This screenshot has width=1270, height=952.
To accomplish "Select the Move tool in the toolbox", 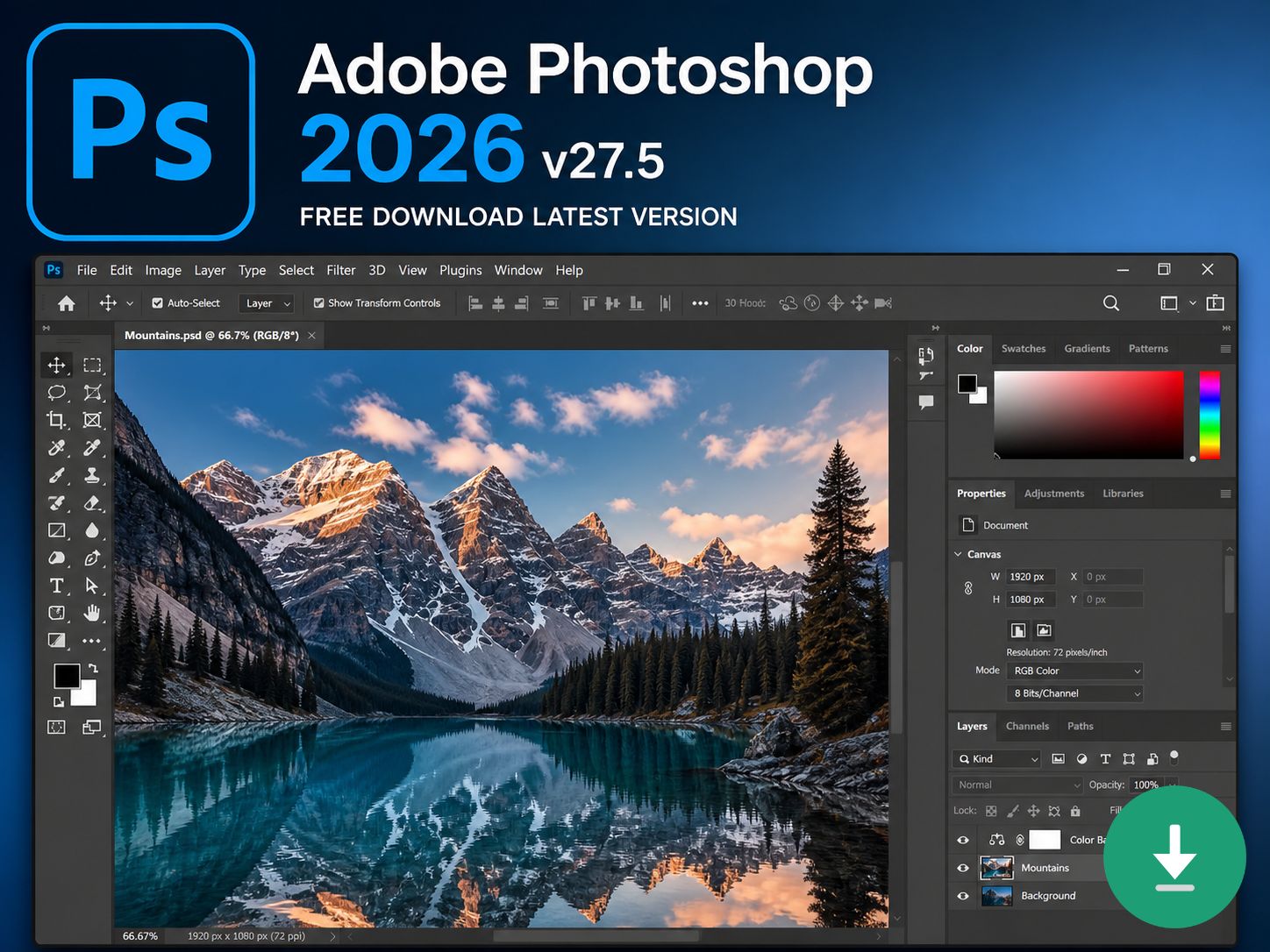I will [x=57, y=365].
